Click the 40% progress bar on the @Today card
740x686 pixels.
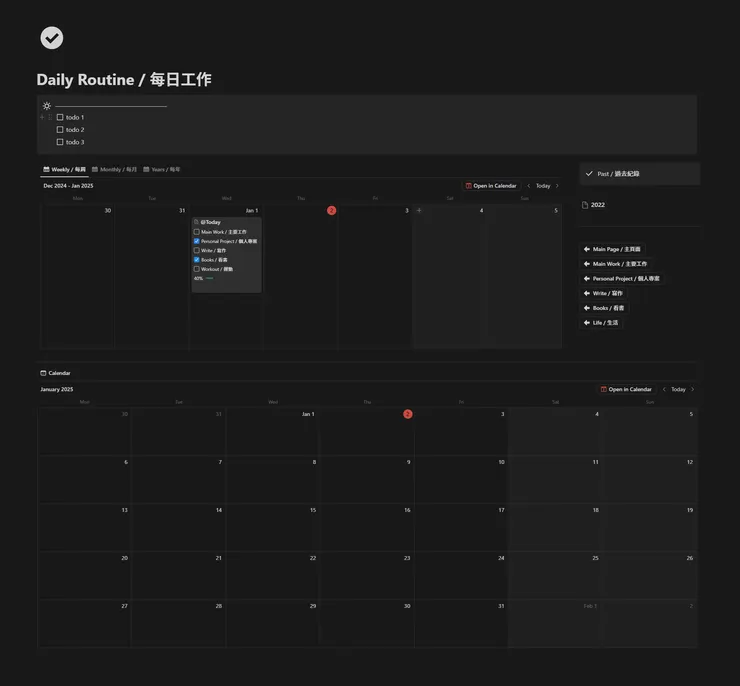coord(210,278)
